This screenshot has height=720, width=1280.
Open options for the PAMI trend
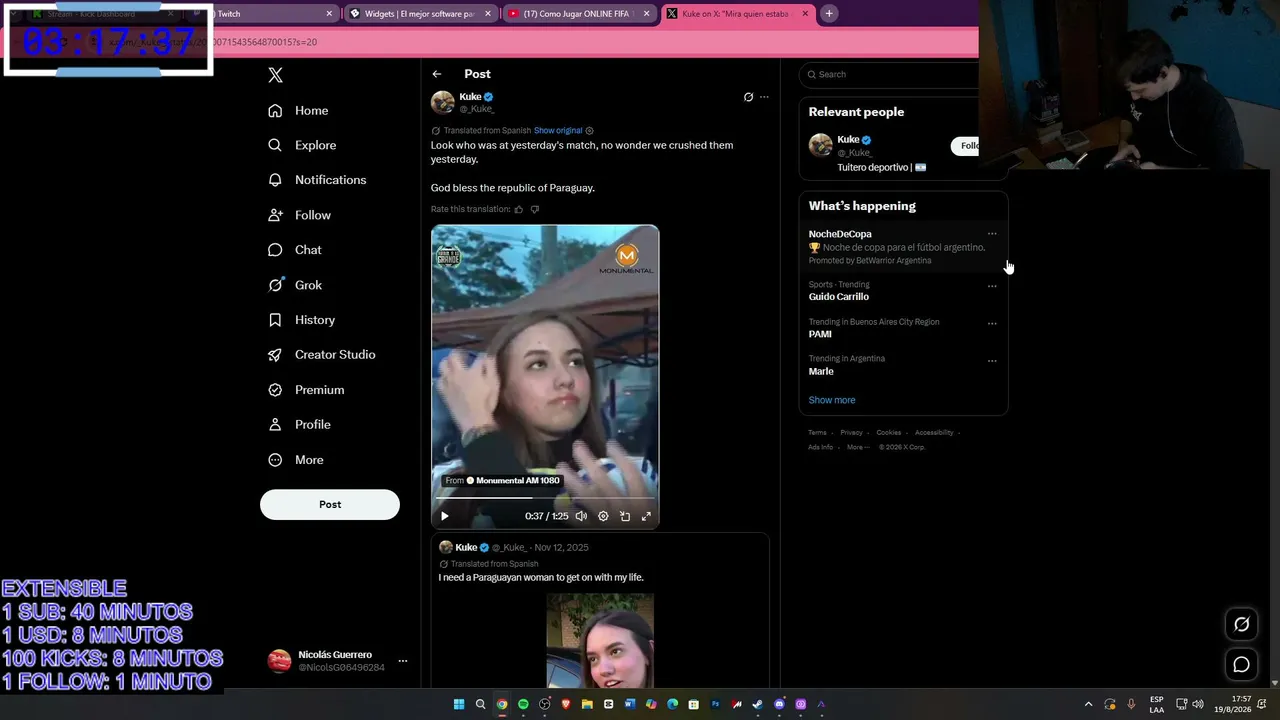click(x=992, y=324)
